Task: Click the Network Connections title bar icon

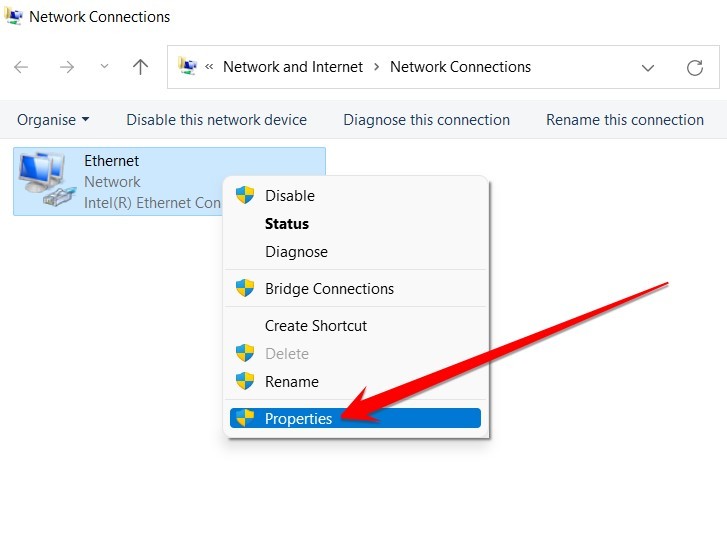Action: click(13, 16)
